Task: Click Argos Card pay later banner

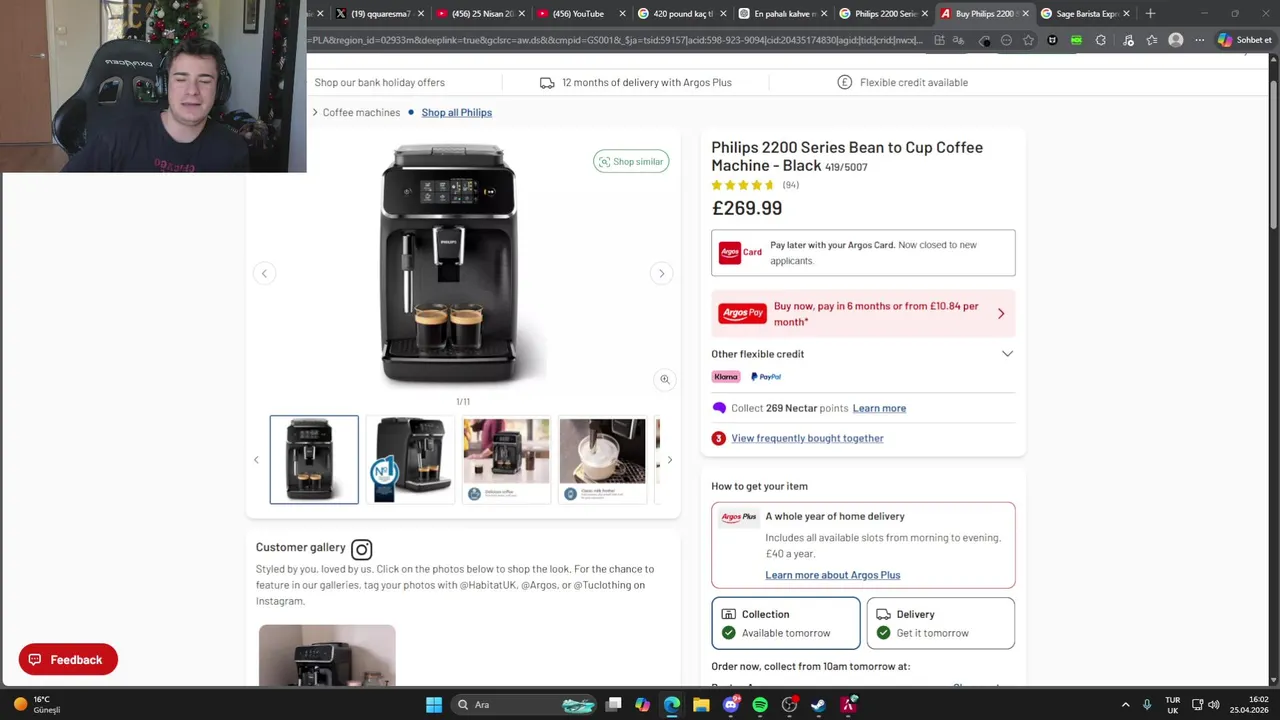Action: [x=863, y=253]
